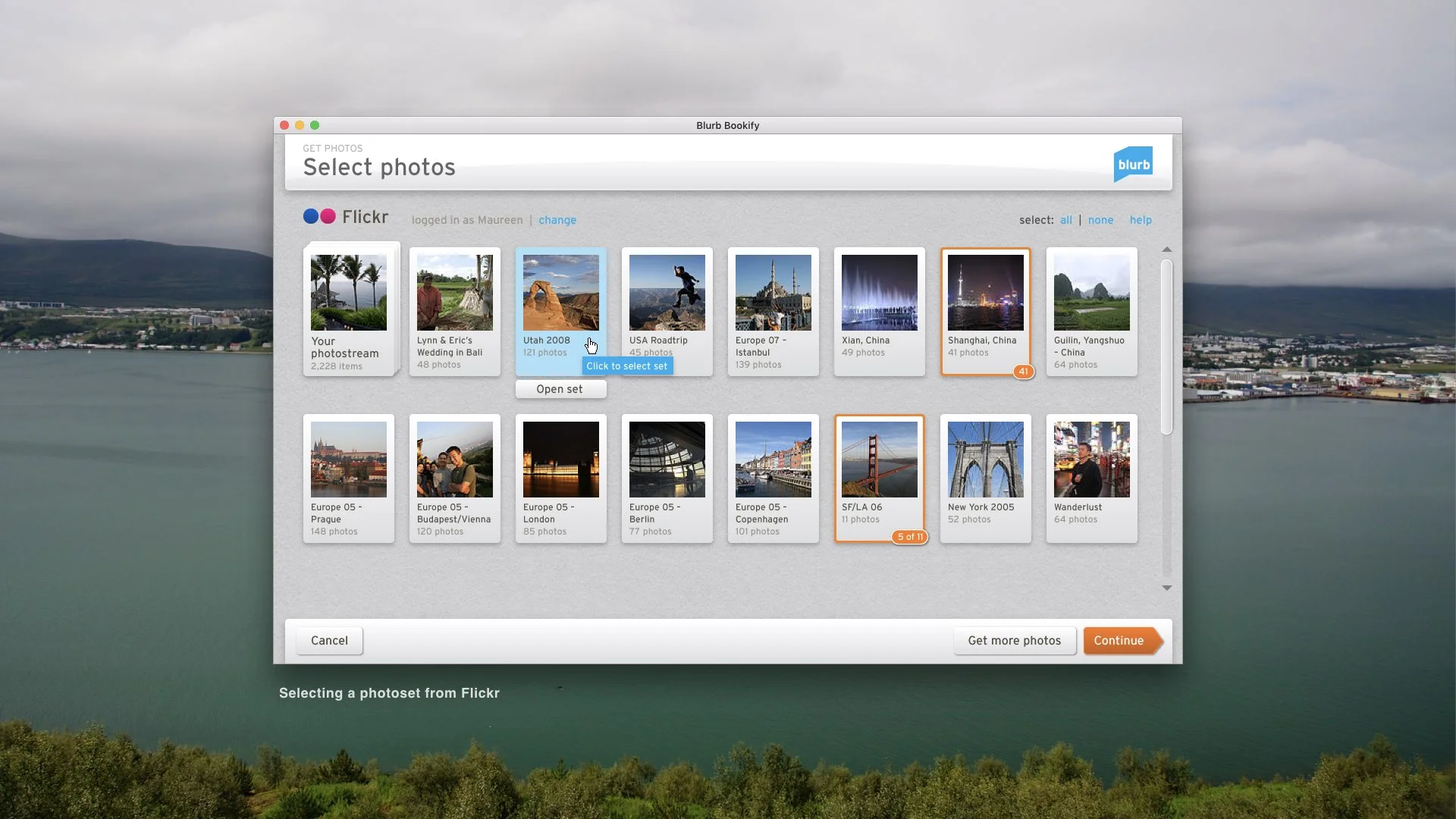The image size is (1456, 819).
Task: Click the Flickr logo icon
Action: (318, 216)
